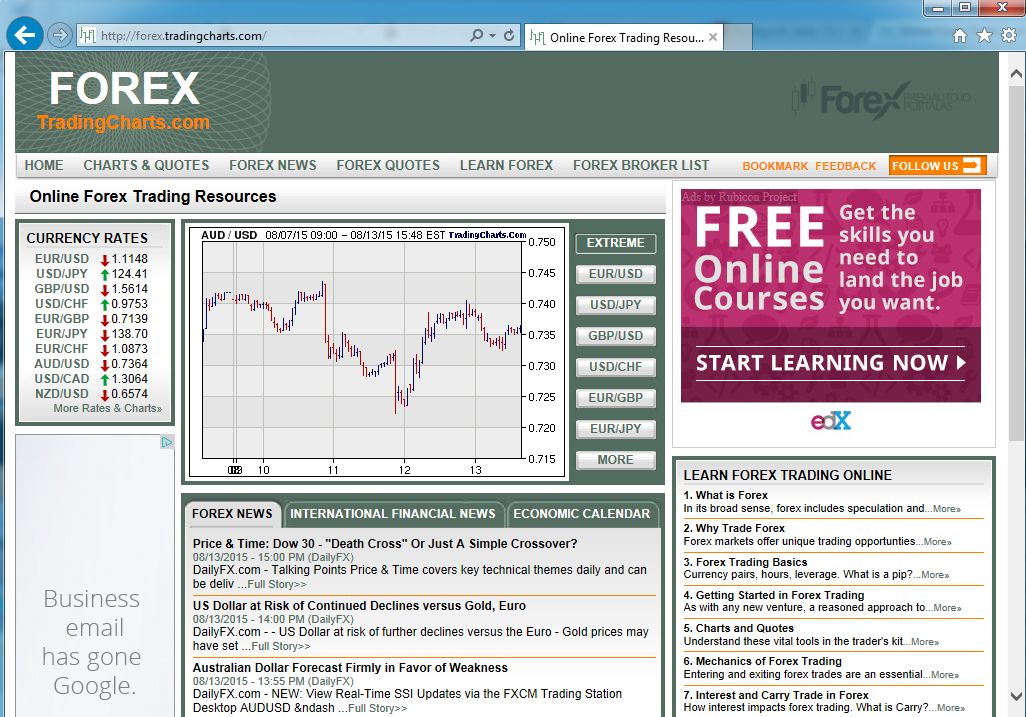Switch to INTERNATIONAL FINANCIAL NEWS tab
The height and width of the screenshot is (717, 1026).
tap(393, 514)
